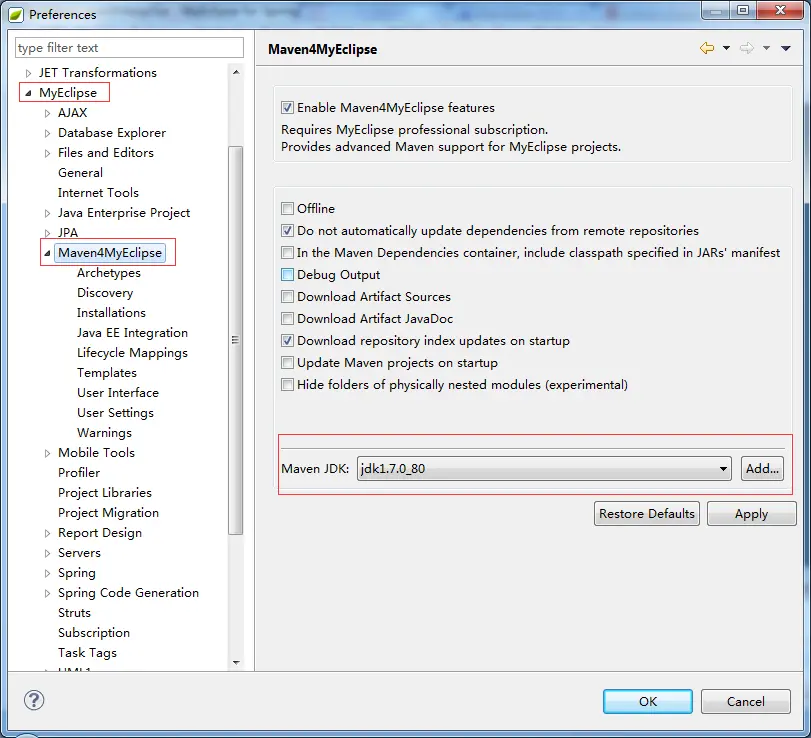Viewport: 811px width, 738px height.
Task: Click the Add... button for Maven JDK
Action: coord(762,469)
